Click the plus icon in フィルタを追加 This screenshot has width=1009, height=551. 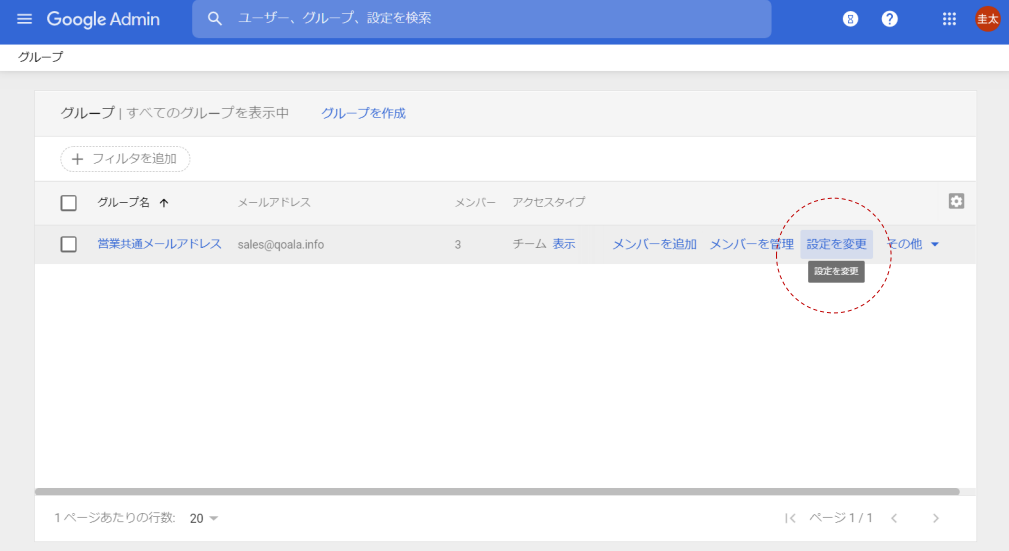[x=77, y=159]
